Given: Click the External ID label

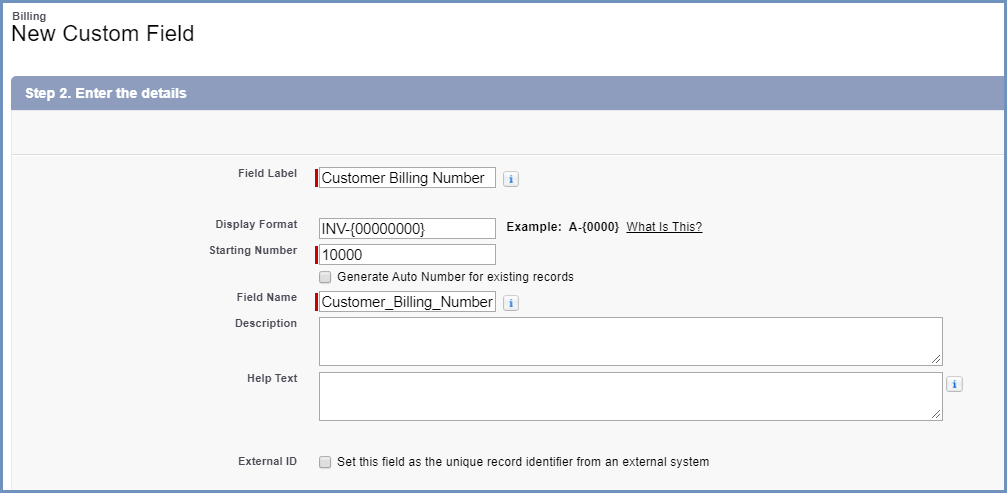Looking at the screenshot, I should pyautogui.click(x=267, y=461).
